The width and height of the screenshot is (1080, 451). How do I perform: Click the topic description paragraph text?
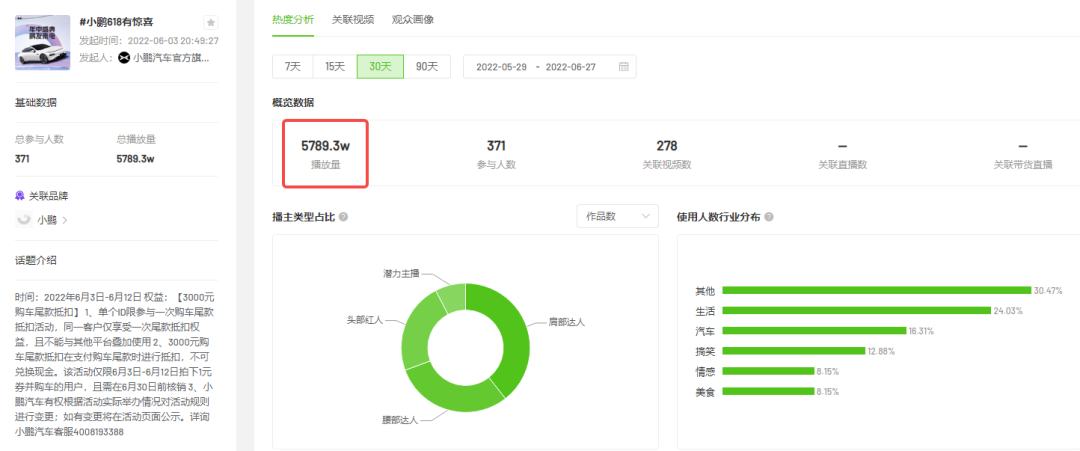point(113,365)
